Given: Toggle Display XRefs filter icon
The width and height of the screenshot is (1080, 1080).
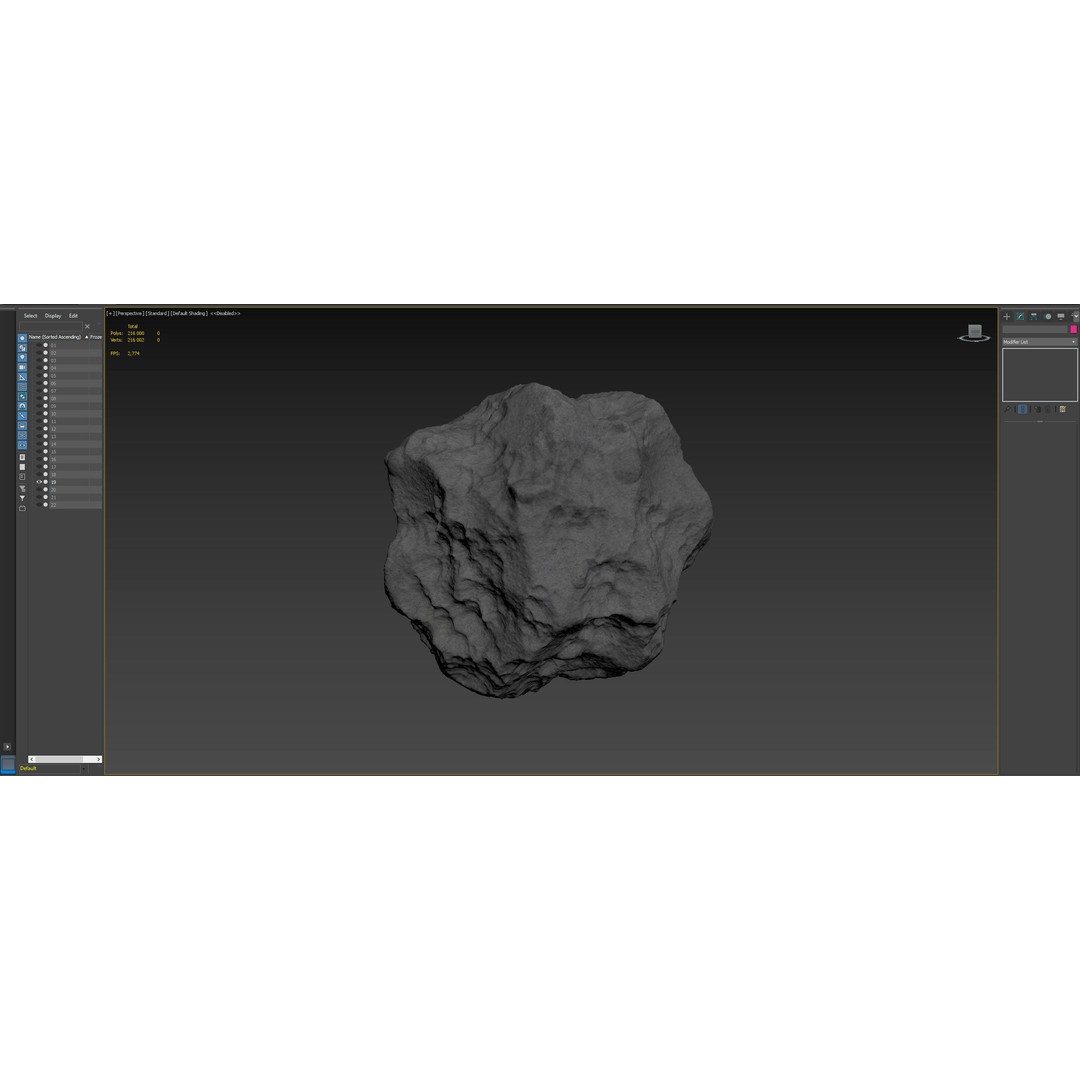Looking at the screenshot, I should click(x=22, y=406).
